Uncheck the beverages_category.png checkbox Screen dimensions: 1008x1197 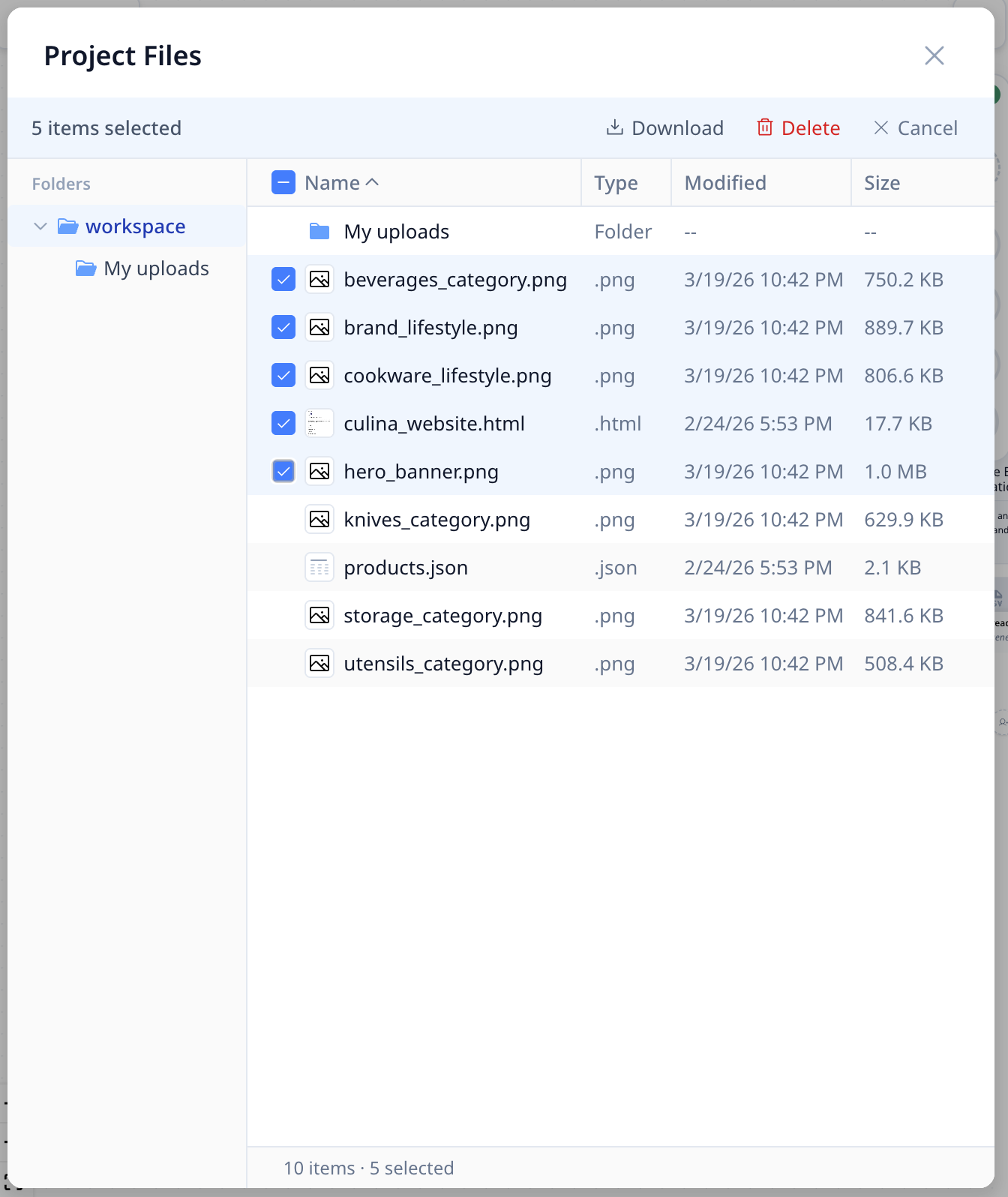[283, 280]
